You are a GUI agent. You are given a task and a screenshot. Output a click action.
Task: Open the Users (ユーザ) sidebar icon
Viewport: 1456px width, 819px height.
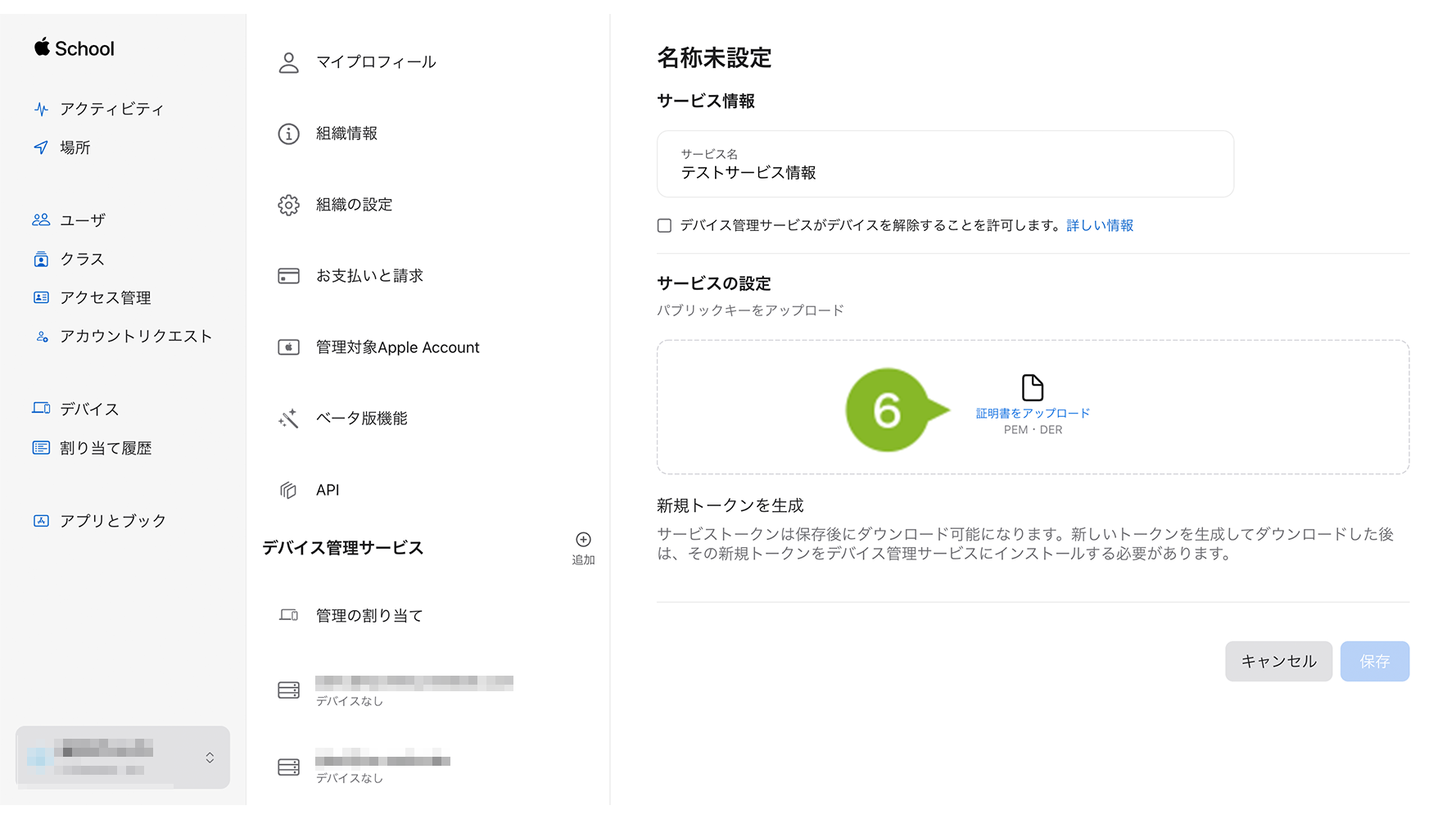click(x=41, y=219)
